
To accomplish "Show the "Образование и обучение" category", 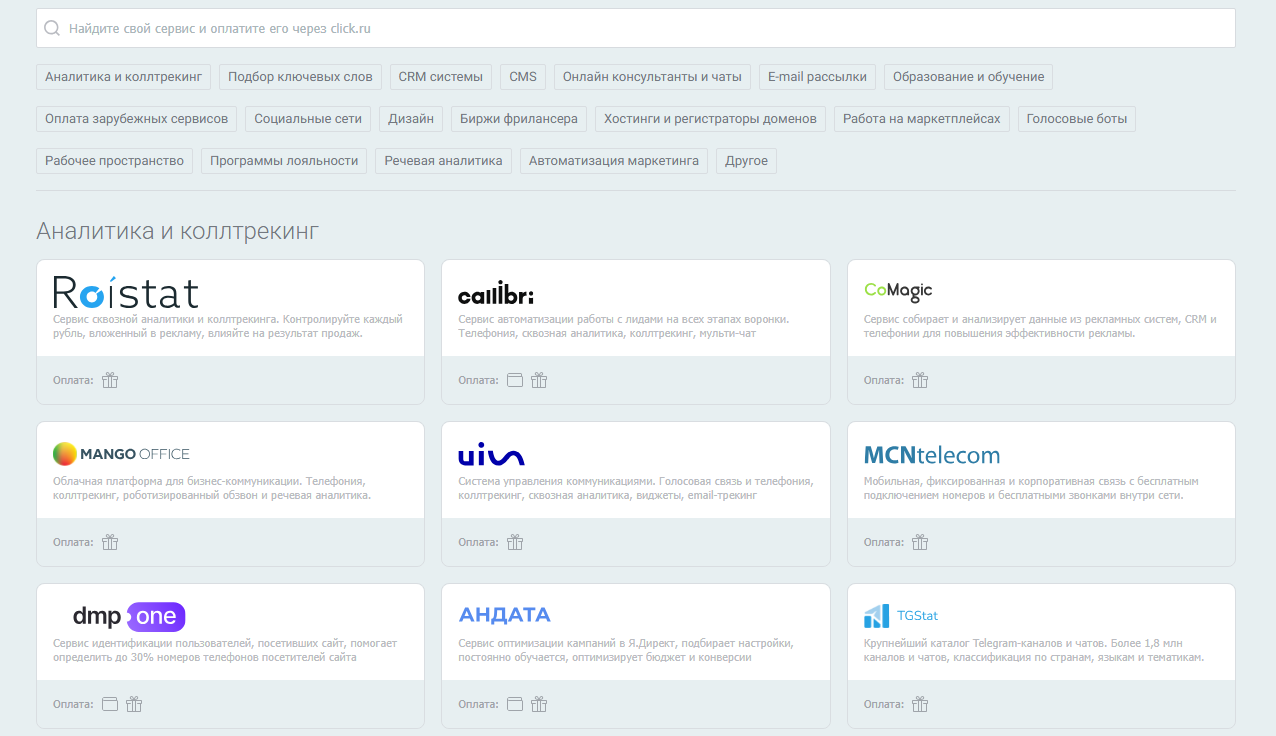I will point(968,77).
